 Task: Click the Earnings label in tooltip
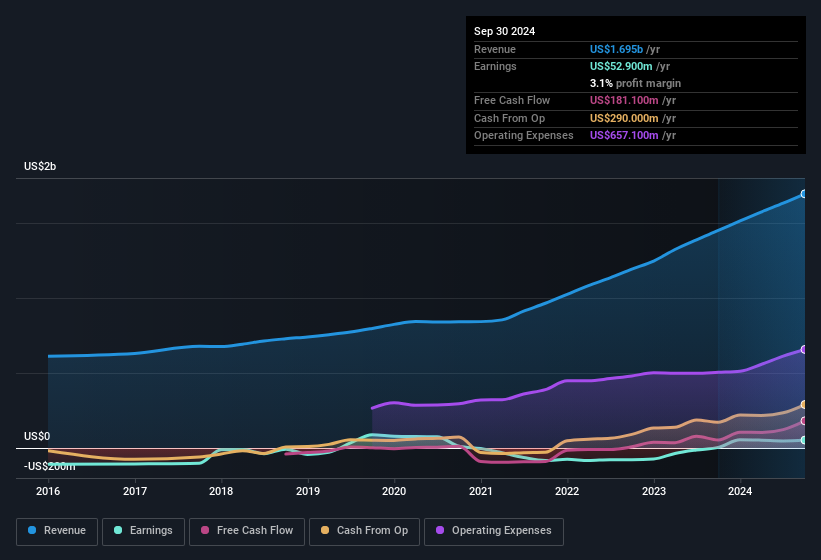point(495,66)
